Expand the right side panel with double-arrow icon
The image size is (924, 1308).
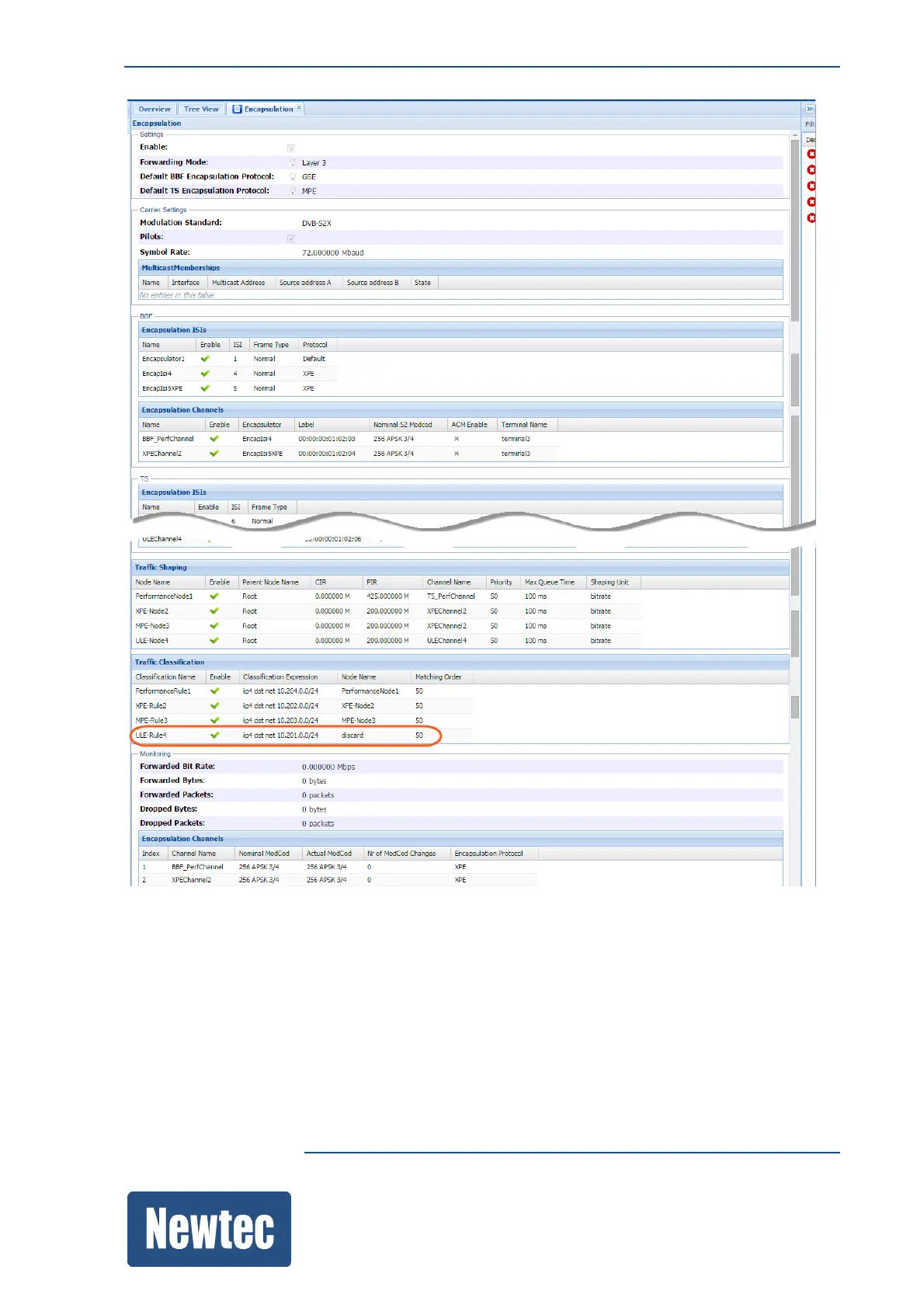pos(809,110)
